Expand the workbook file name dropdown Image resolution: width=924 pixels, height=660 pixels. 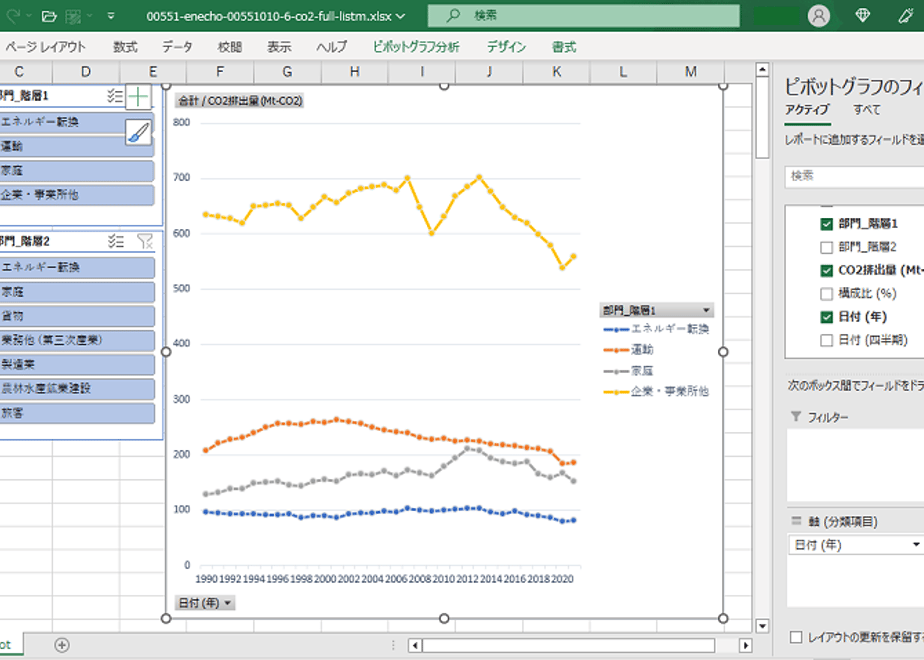[401, 16]
